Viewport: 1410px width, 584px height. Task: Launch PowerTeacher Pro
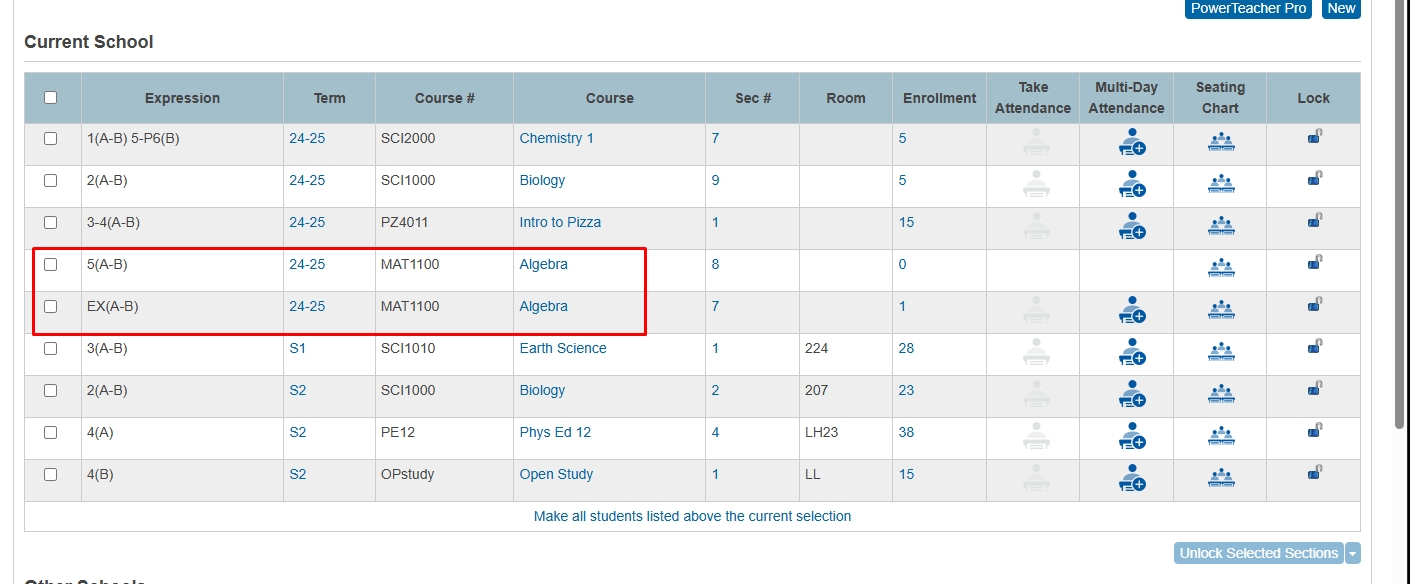coord(1248,8)
